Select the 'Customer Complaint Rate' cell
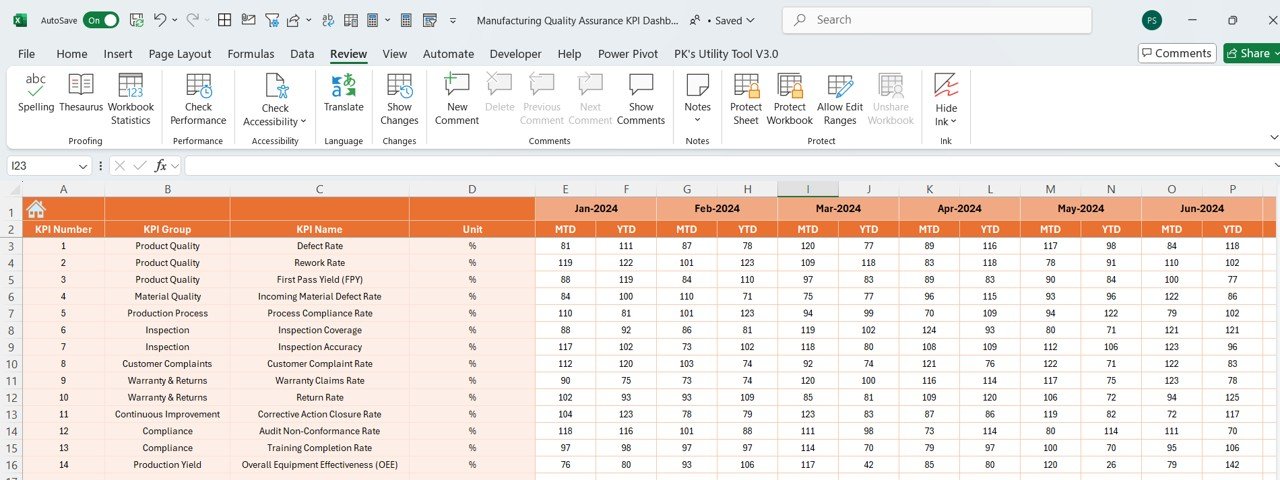The width and height of the screenshot is (1280, 480). pos(319,364)
